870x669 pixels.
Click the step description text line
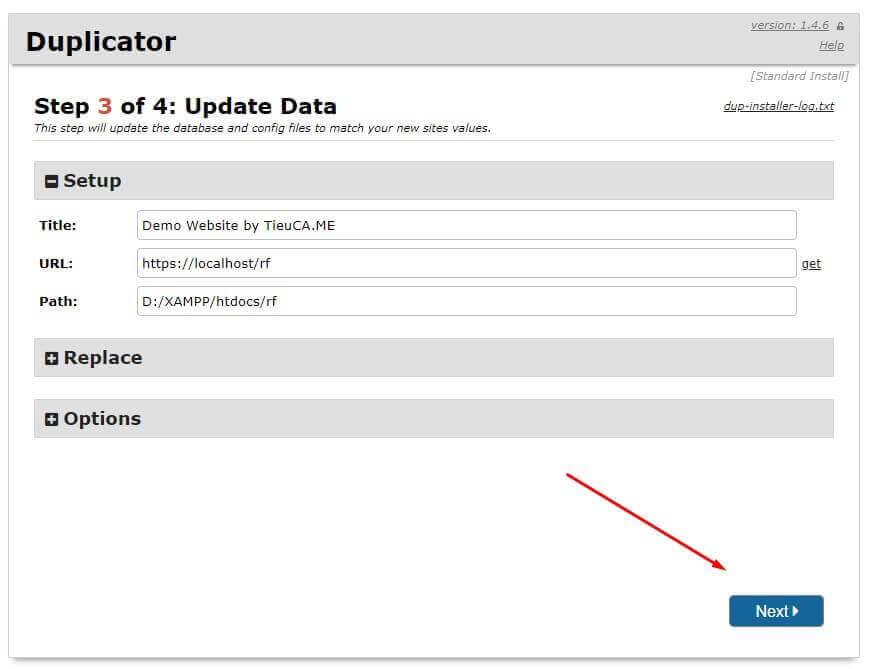coord(262,128)
